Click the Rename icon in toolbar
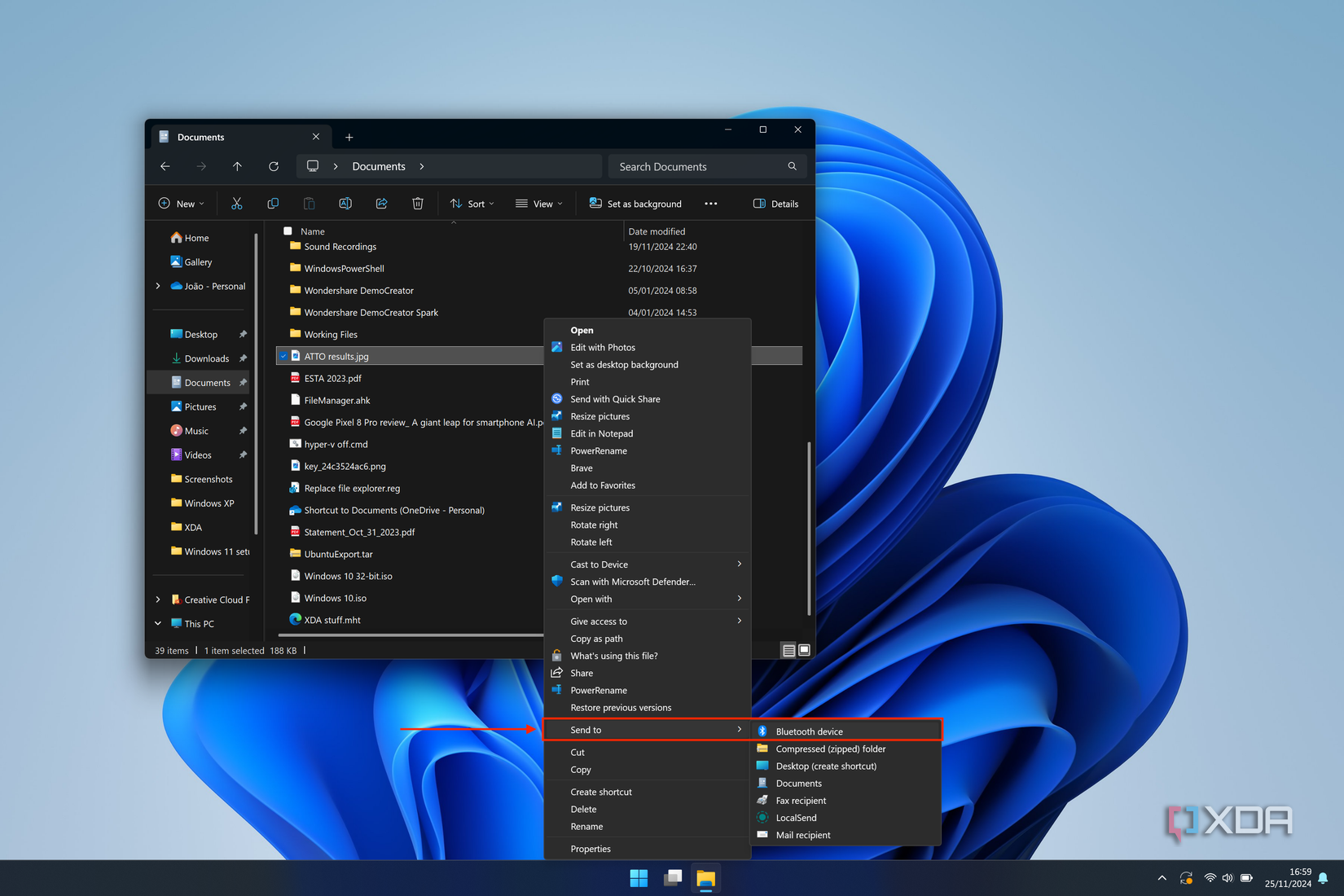Image resolution: width=1344 pixels, height=896 pixels. coord(345,204)
